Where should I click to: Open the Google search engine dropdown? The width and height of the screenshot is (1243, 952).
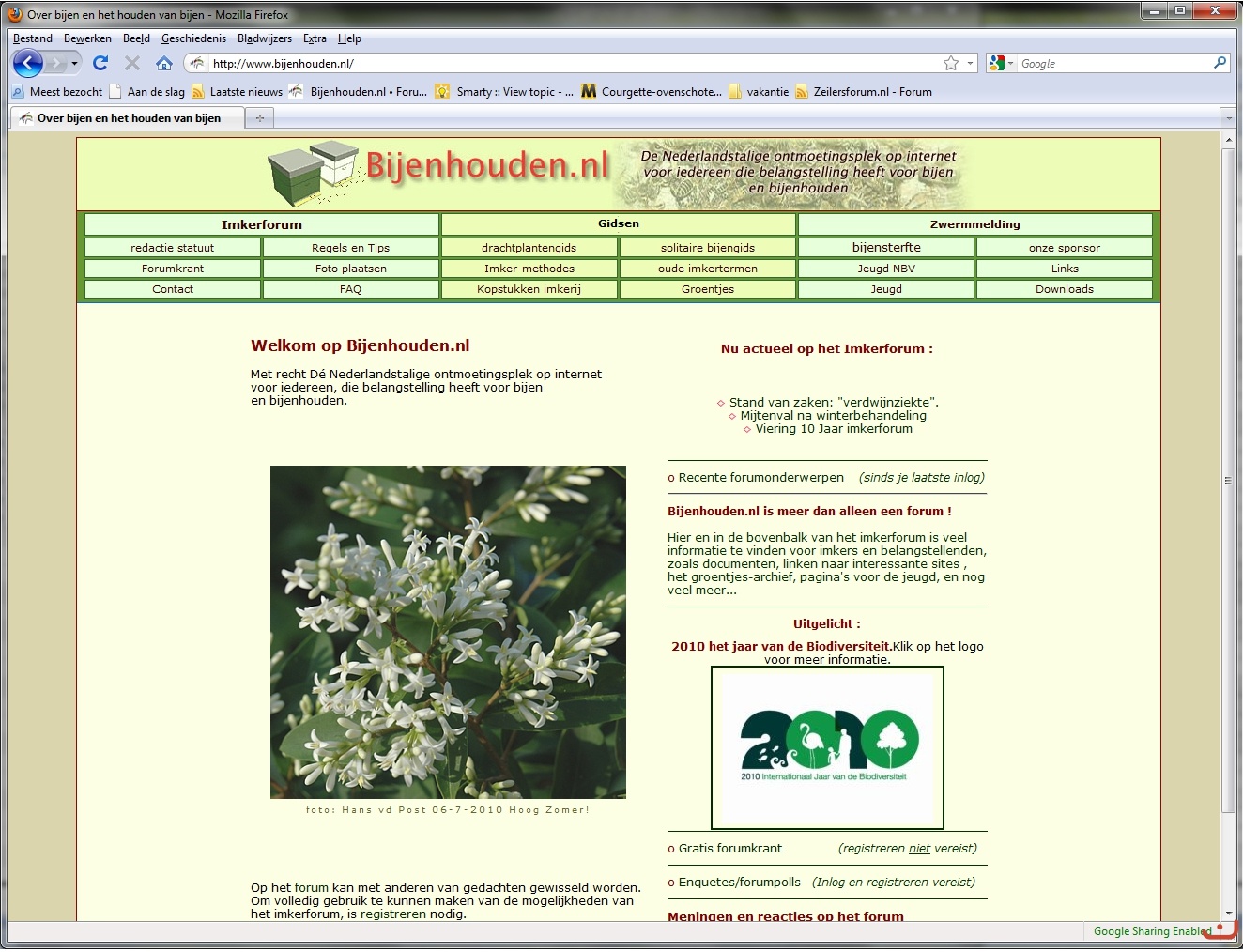click(x=1002, y=63)
